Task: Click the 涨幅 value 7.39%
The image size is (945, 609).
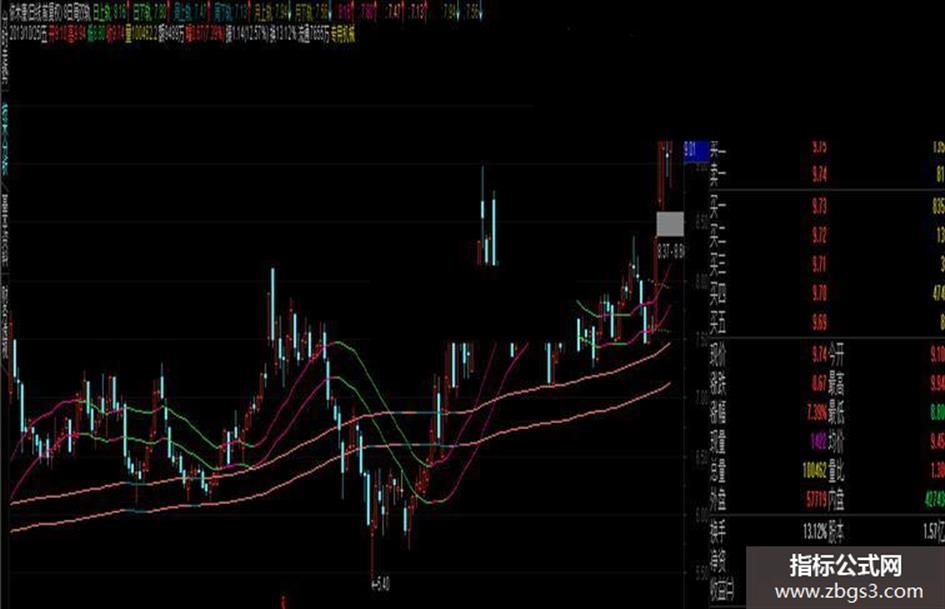Action: [x=817, y=413]
